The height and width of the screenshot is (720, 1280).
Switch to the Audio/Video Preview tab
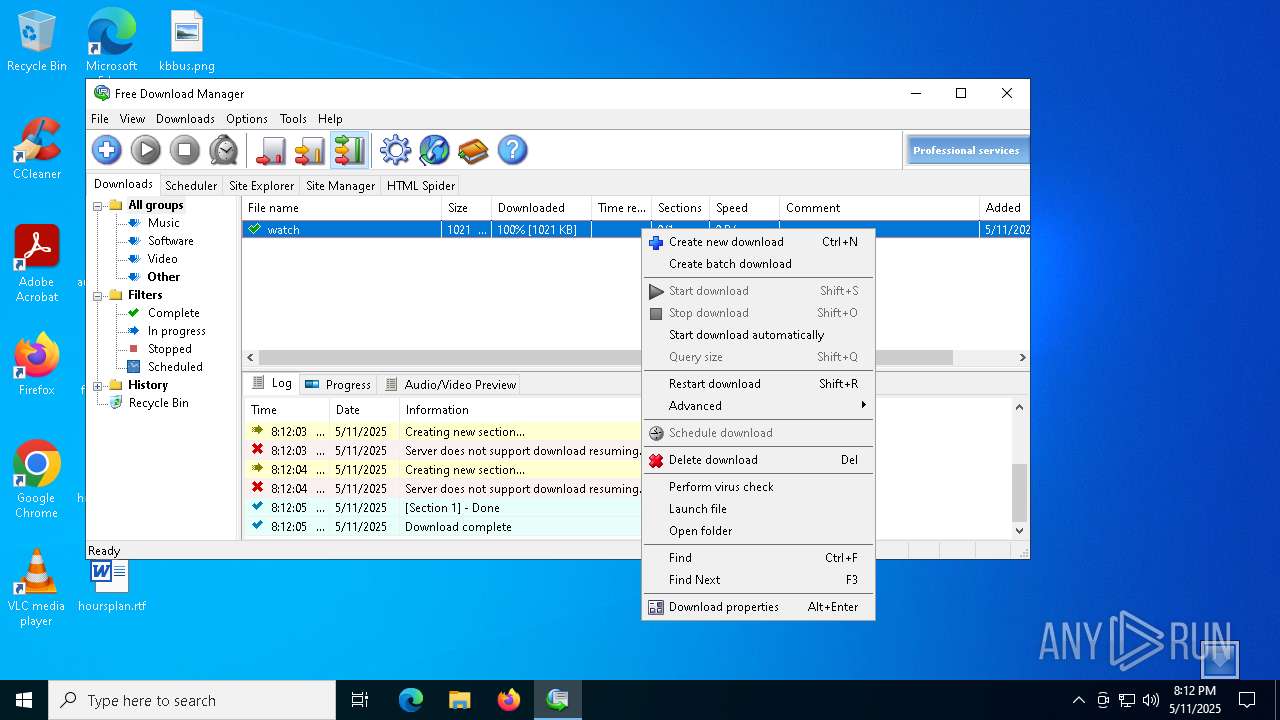(x=450, y=384)
